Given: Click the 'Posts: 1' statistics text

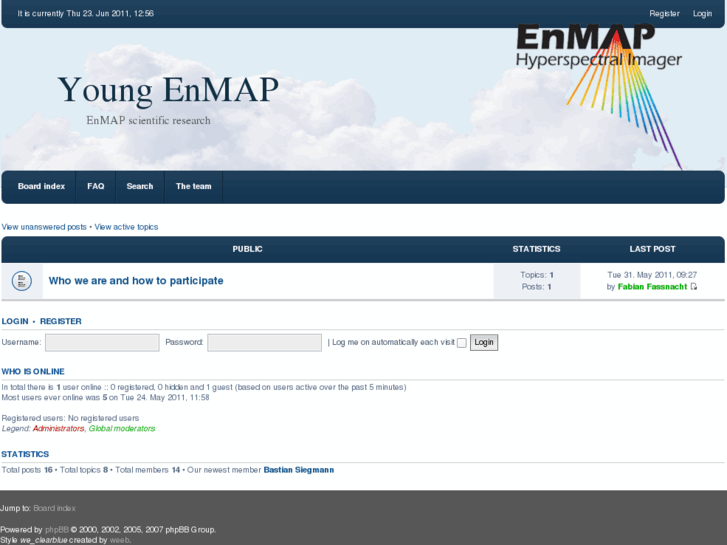Looking at the screenshot, I should pyautogui.click(x=536, y=287).
